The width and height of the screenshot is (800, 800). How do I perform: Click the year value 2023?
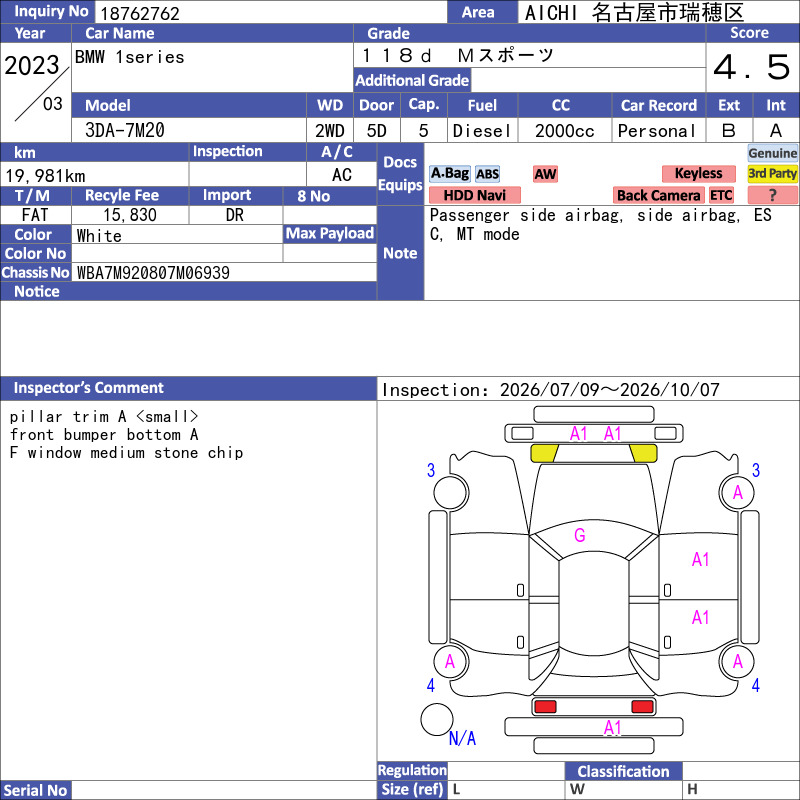coord(32,65)
